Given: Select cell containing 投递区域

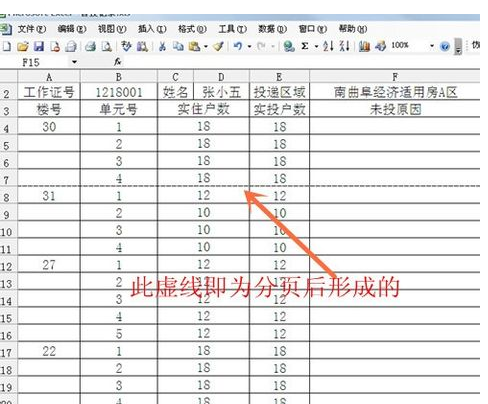Looking at the screenshot, I should (x=279, y=92).
